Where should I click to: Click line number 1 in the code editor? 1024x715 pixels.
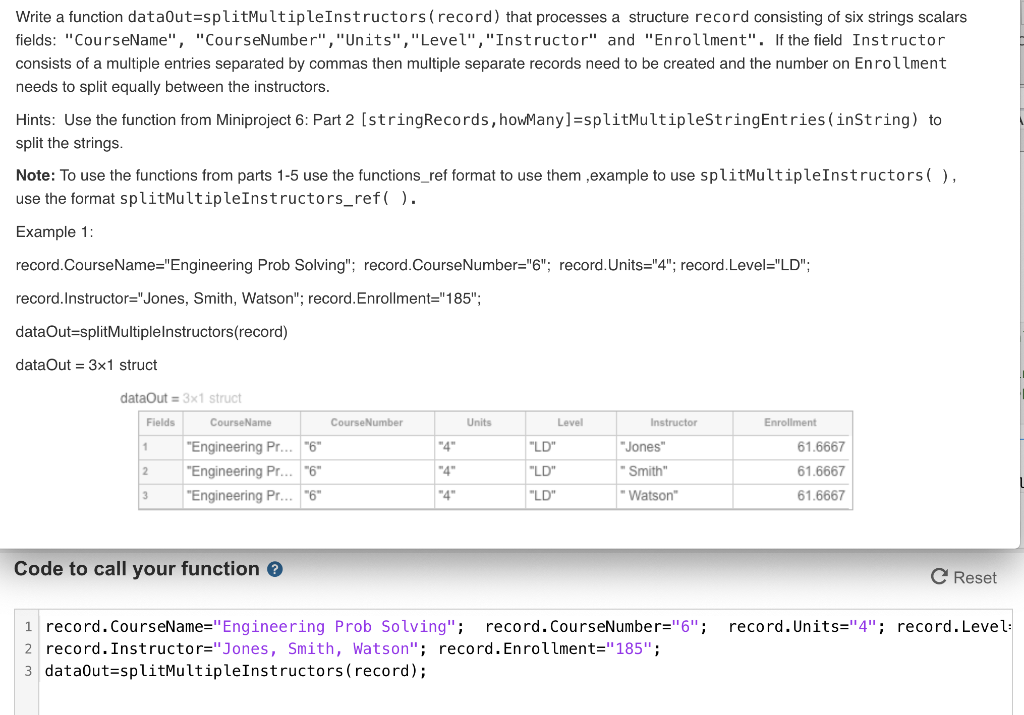pos(28,626)
